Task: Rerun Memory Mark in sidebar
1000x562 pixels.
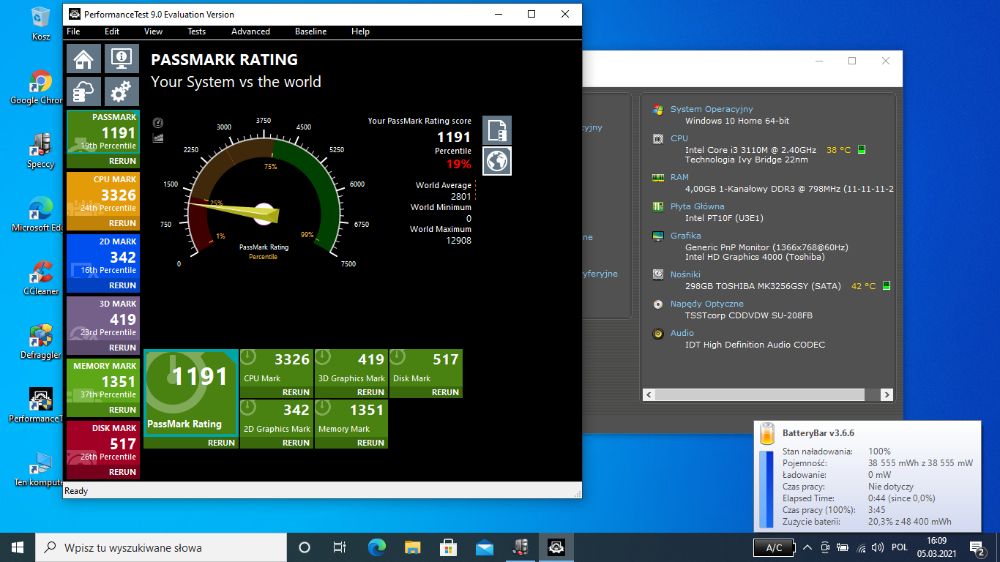Action: point(122,410)
